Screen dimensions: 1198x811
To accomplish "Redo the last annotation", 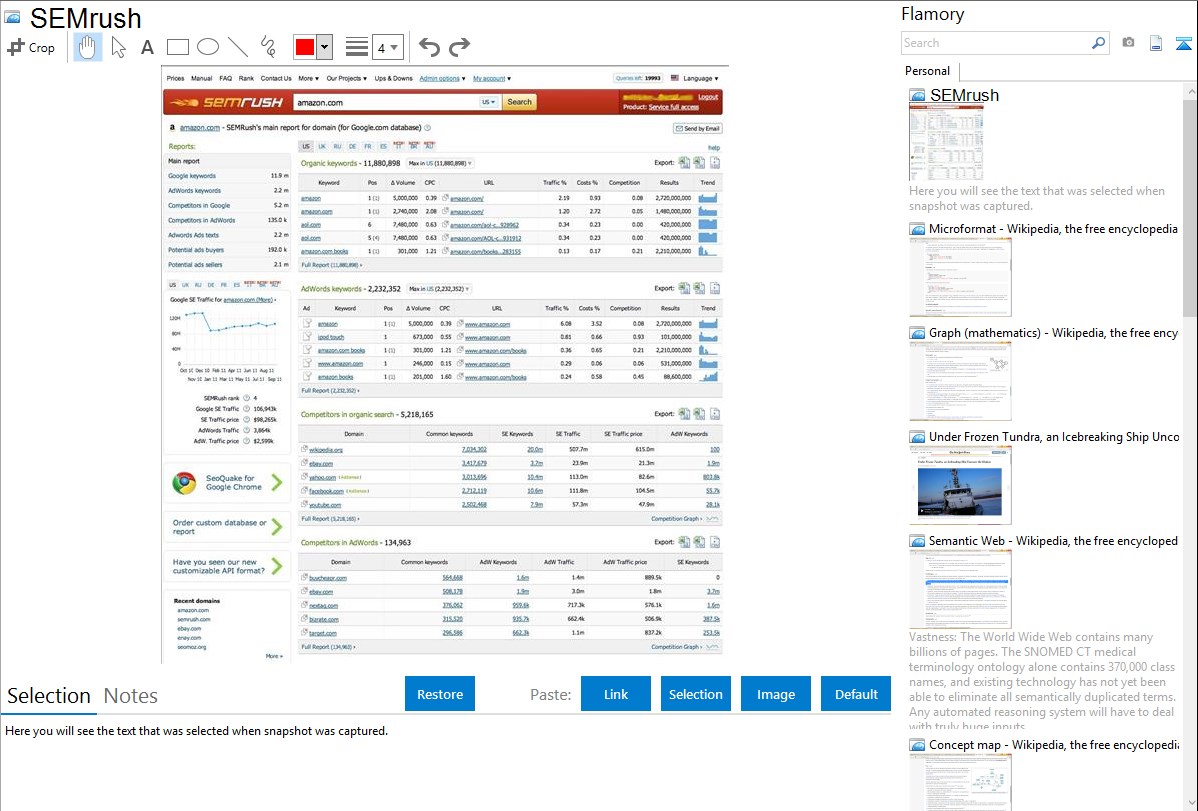I will point(459,47).
